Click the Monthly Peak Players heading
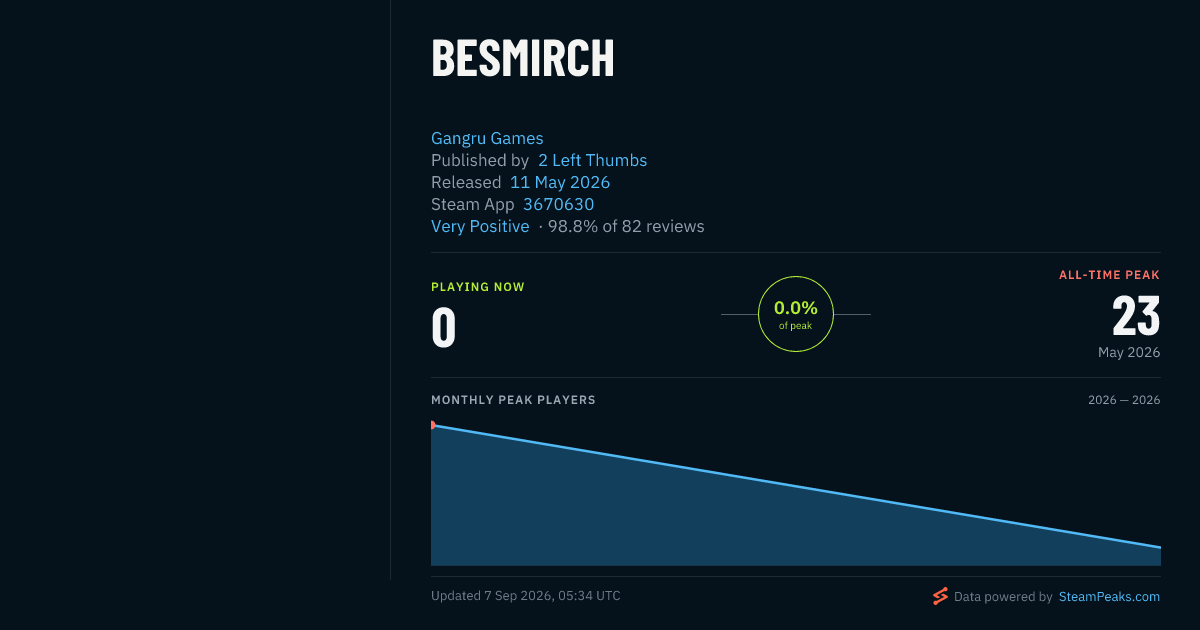Screen dimensions: 1200x630 513,400
